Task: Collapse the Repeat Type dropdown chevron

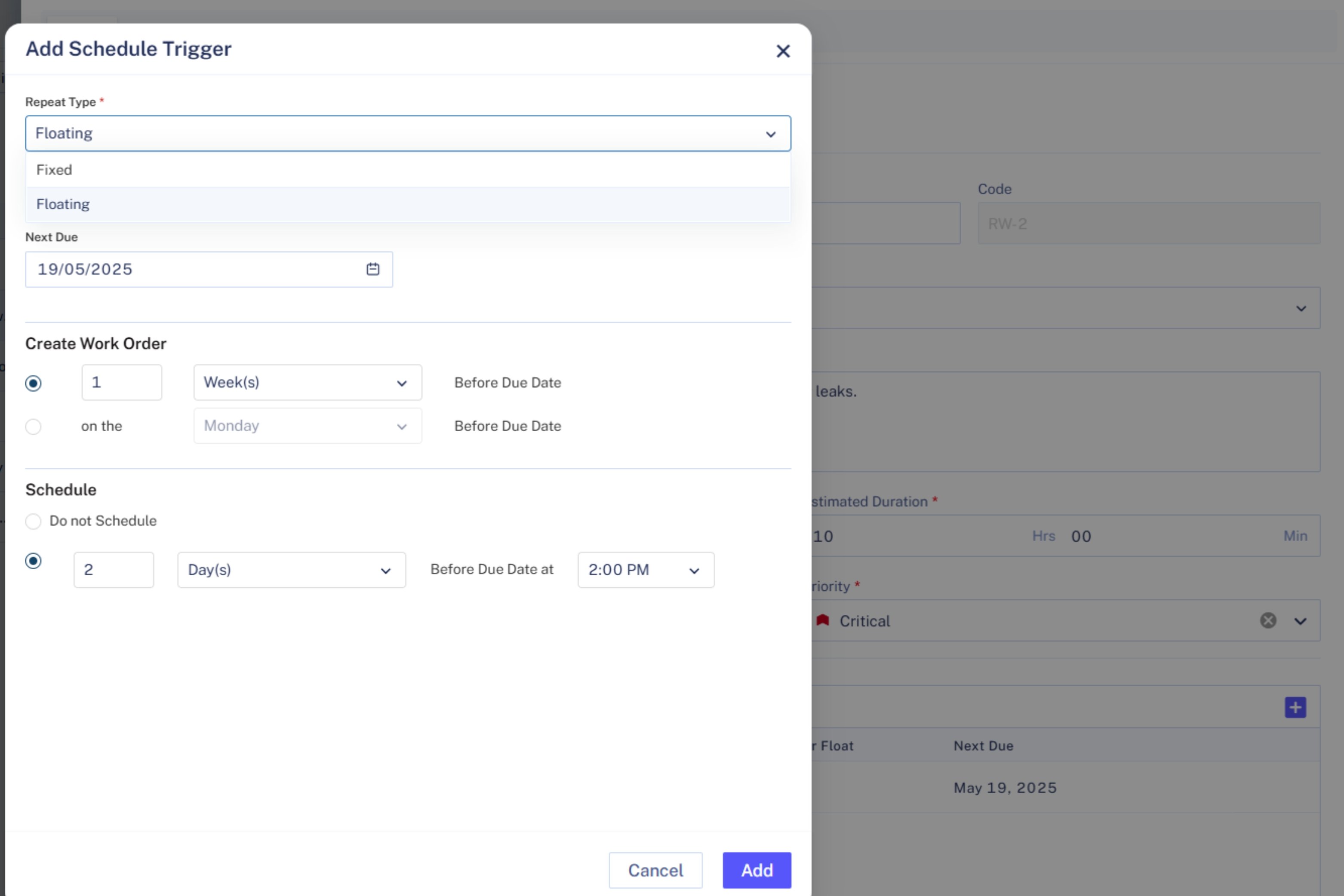Action: 771,134
